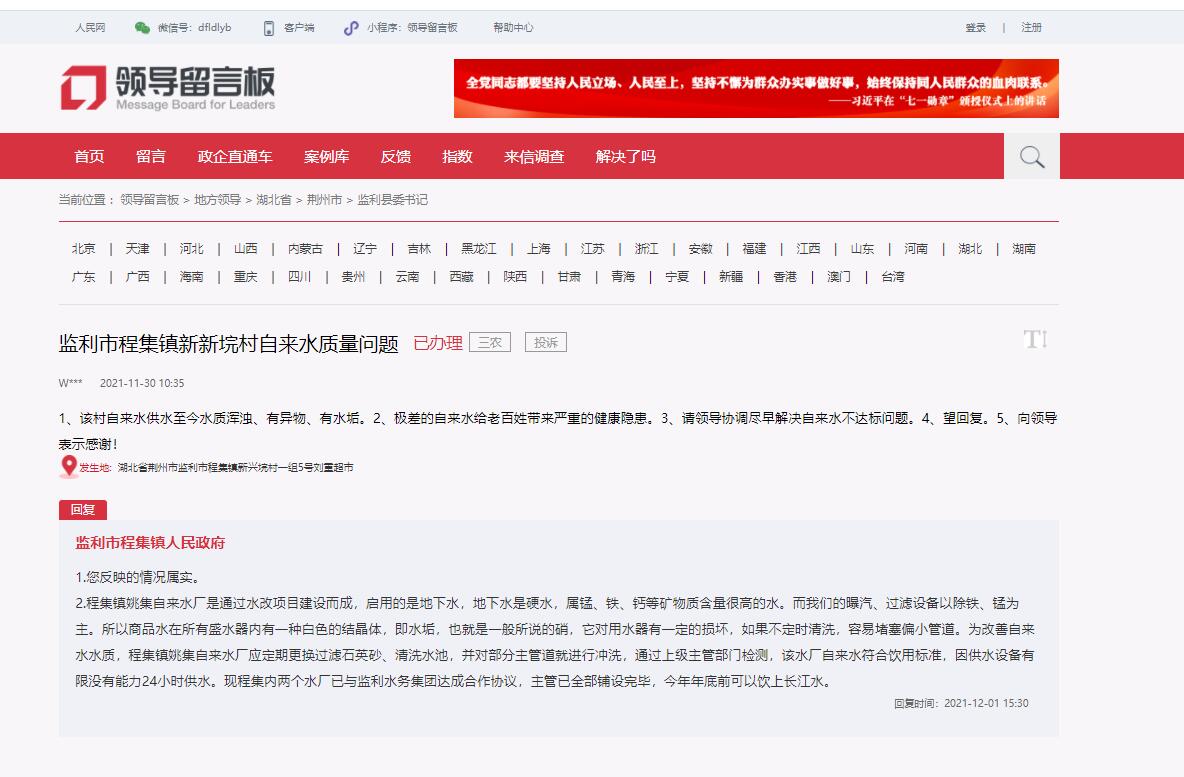Viewport: 1184px width, 777px height.
Task: Click the 注册 register link
Action: coord(1031,28)
